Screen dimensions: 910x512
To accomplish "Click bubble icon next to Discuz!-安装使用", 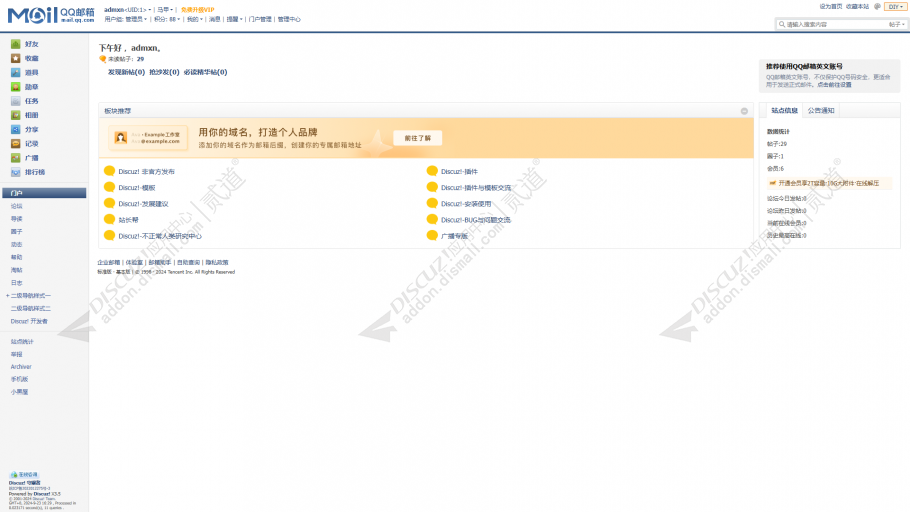I will (432, 203).
